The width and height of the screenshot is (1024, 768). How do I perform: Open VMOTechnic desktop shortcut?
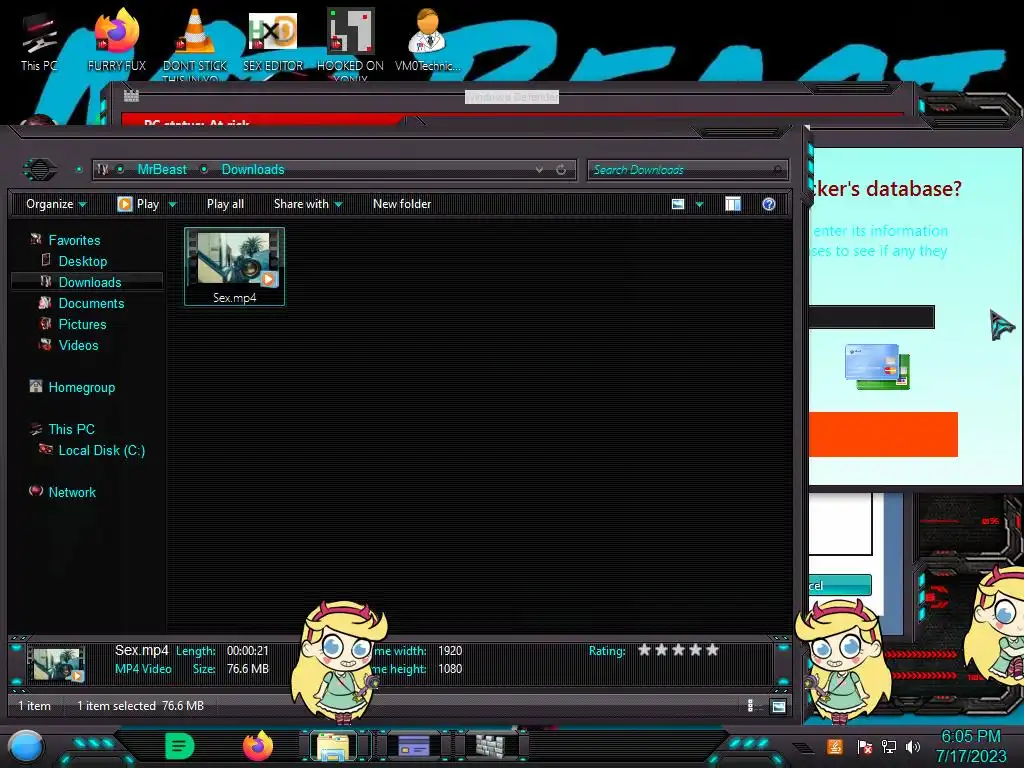click(x=428, y=39)
